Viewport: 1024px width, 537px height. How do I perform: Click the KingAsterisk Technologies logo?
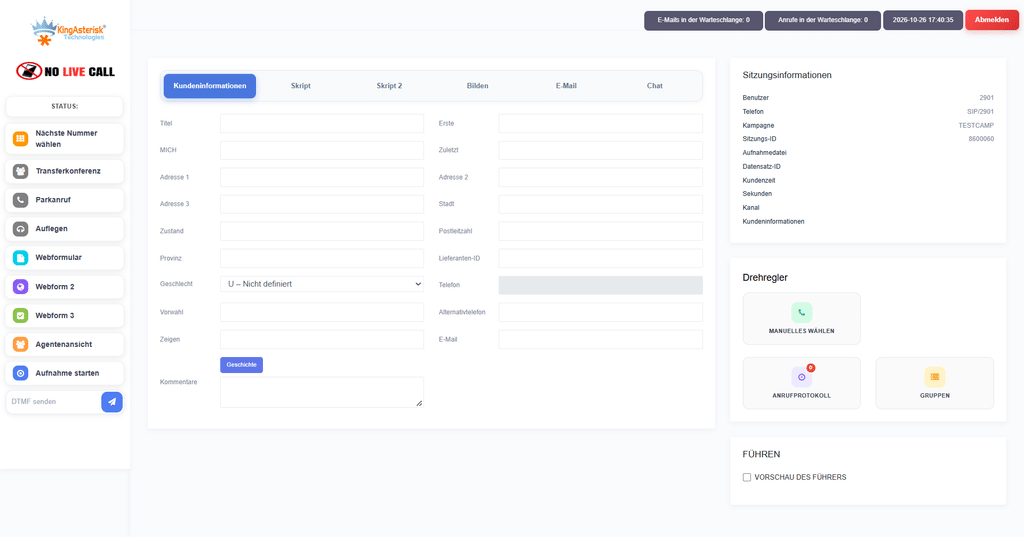68,31
